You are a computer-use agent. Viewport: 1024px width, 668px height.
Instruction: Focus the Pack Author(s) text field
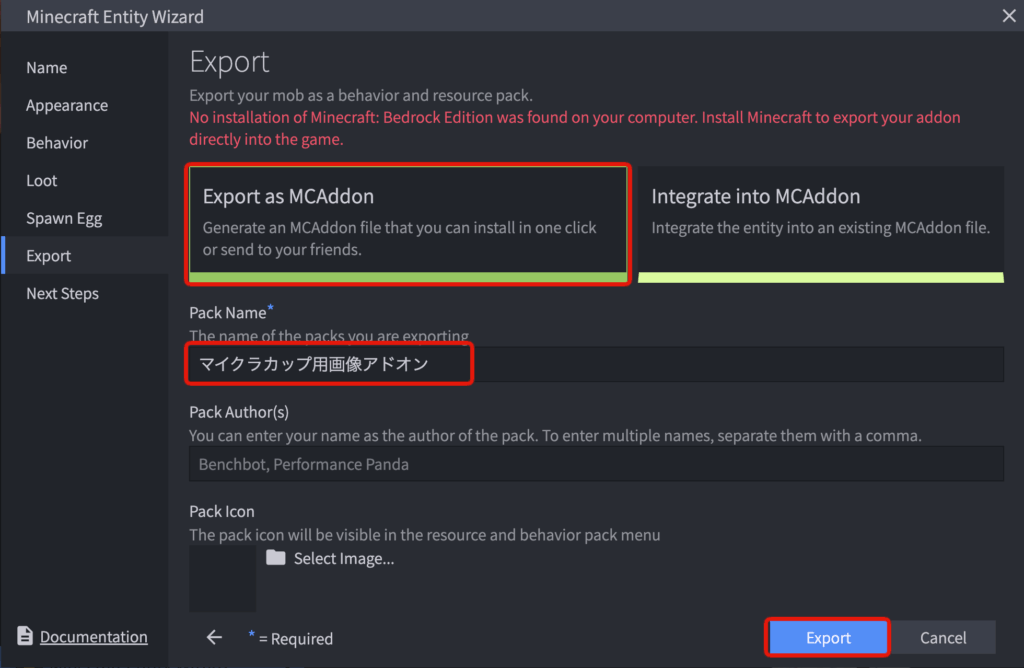pyautogui.click(x=596, y=464)
